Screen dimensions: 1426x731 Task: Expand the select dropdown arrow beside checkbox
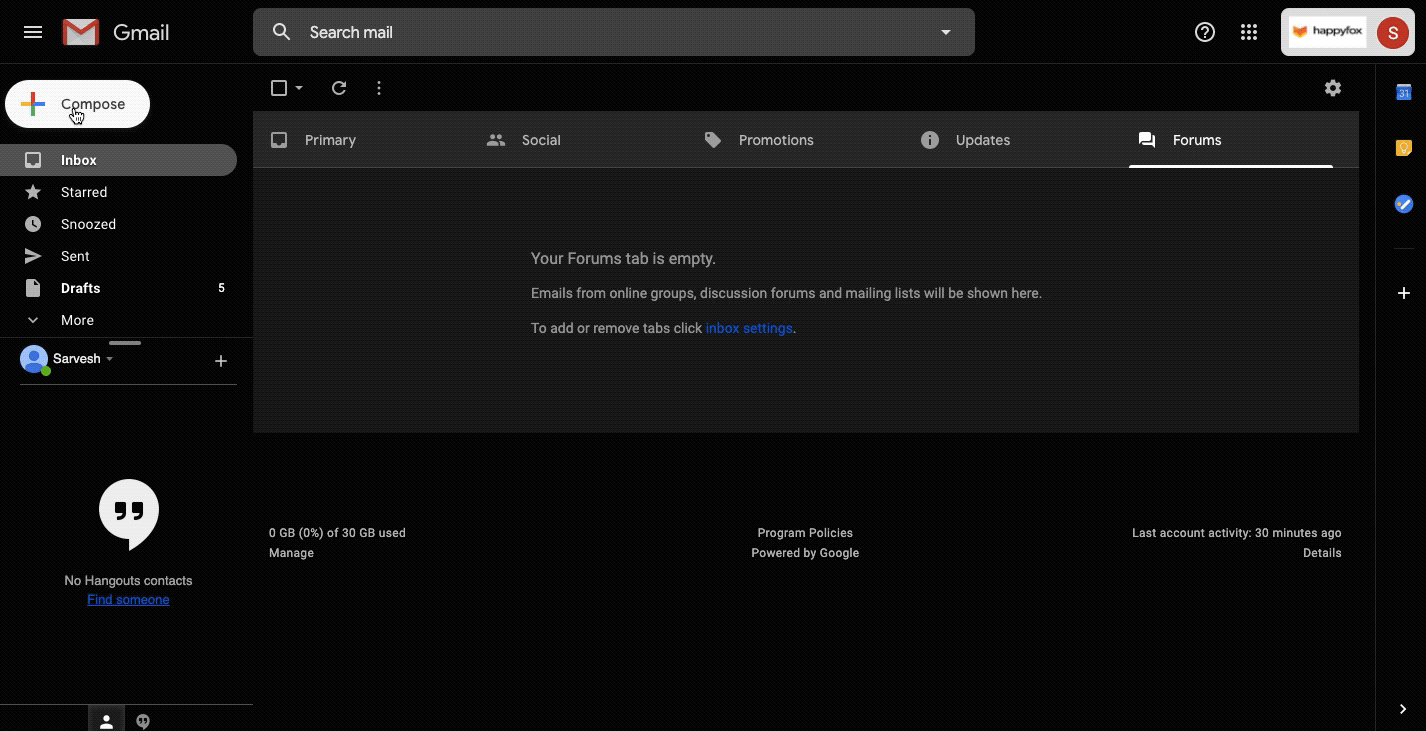(x=299, y=88)
